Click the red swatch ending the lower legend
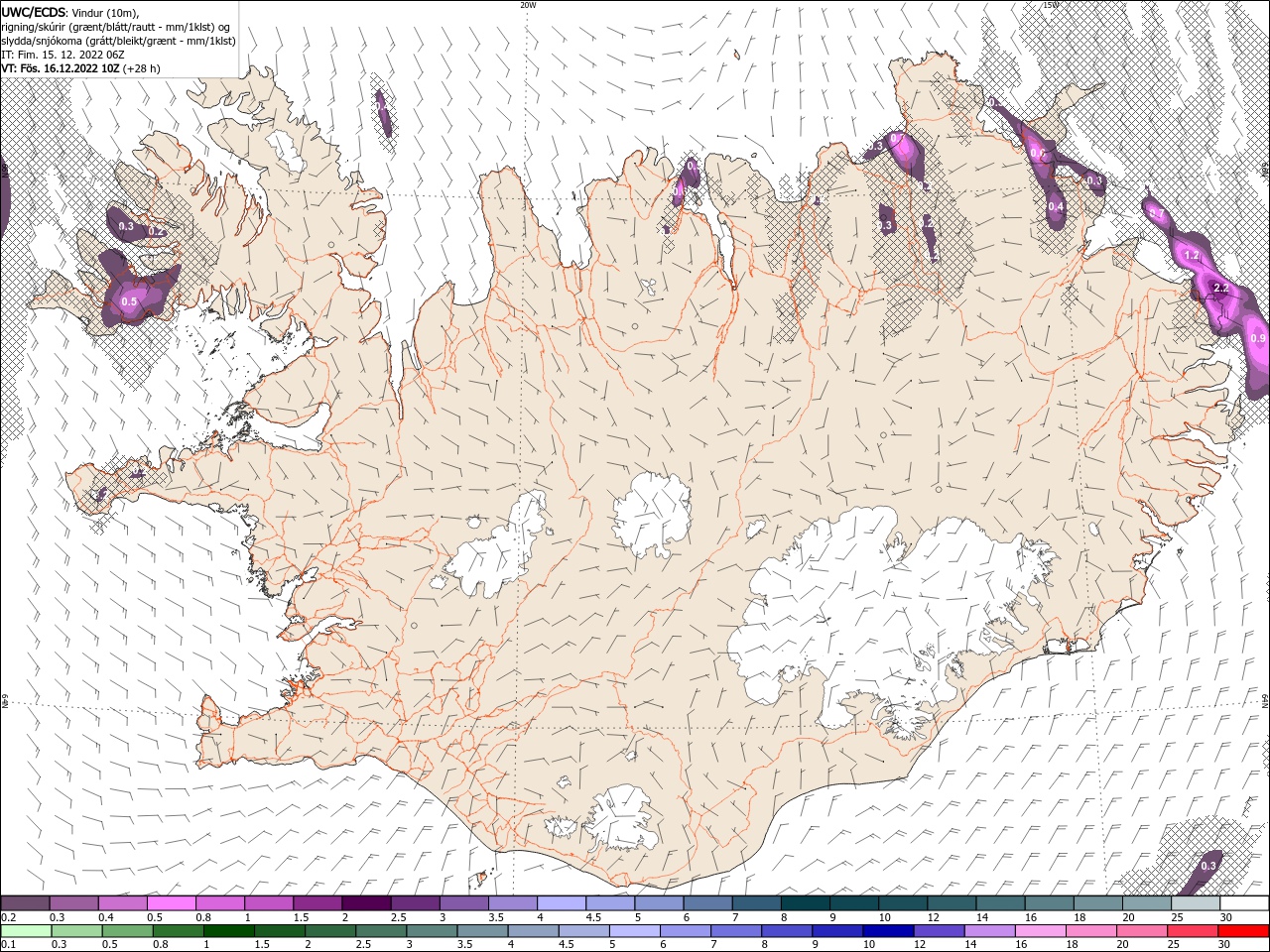1270x952 pixels. 1243,931
